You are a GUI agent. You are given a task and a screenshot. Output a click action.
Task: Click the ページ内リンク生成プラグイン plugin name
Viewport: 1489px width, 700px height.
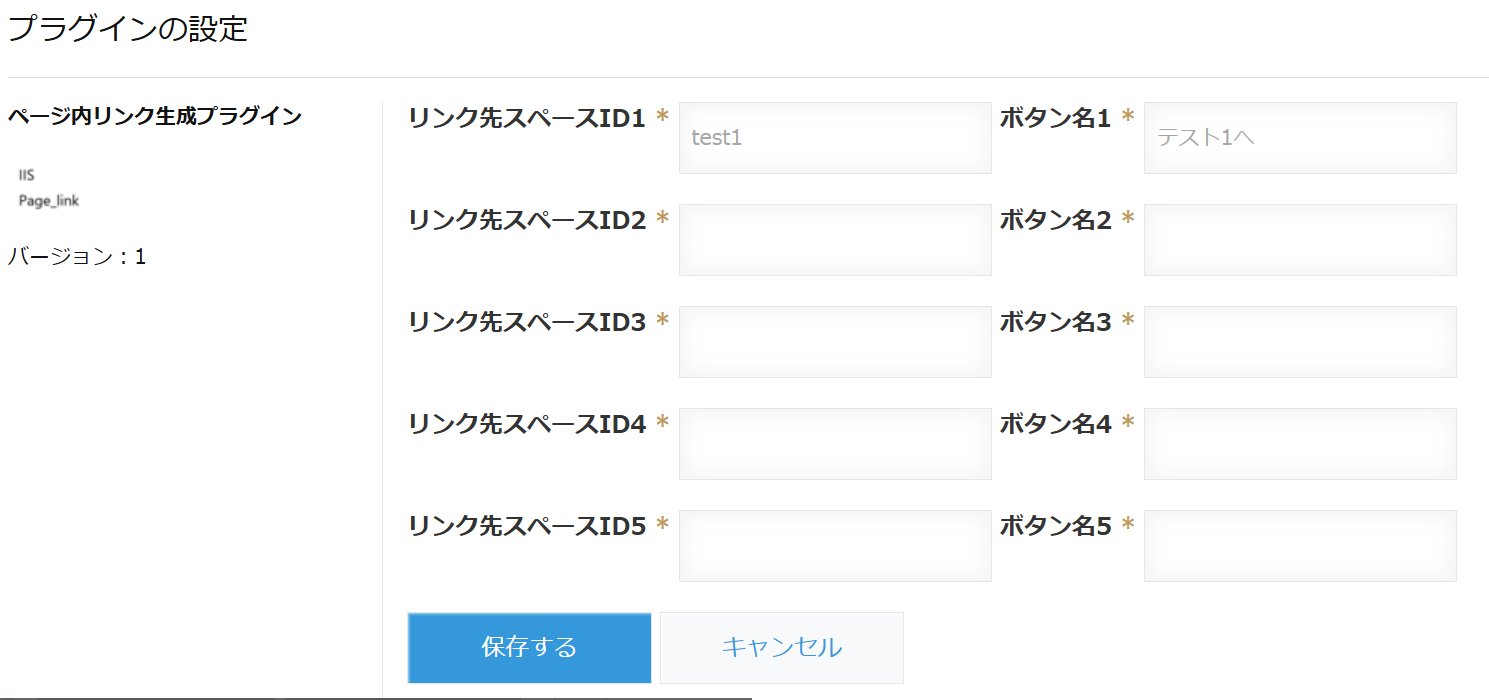click(x=155, y=116)
